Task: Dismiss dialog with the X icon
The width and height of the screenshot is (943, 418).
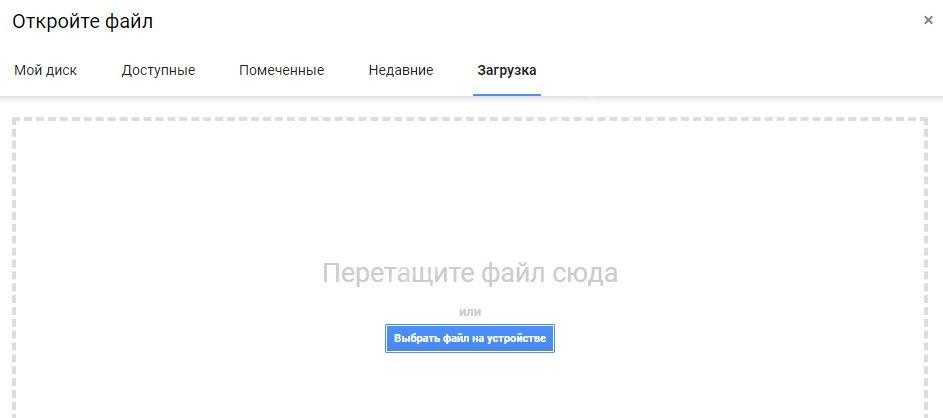Action: 928,20
